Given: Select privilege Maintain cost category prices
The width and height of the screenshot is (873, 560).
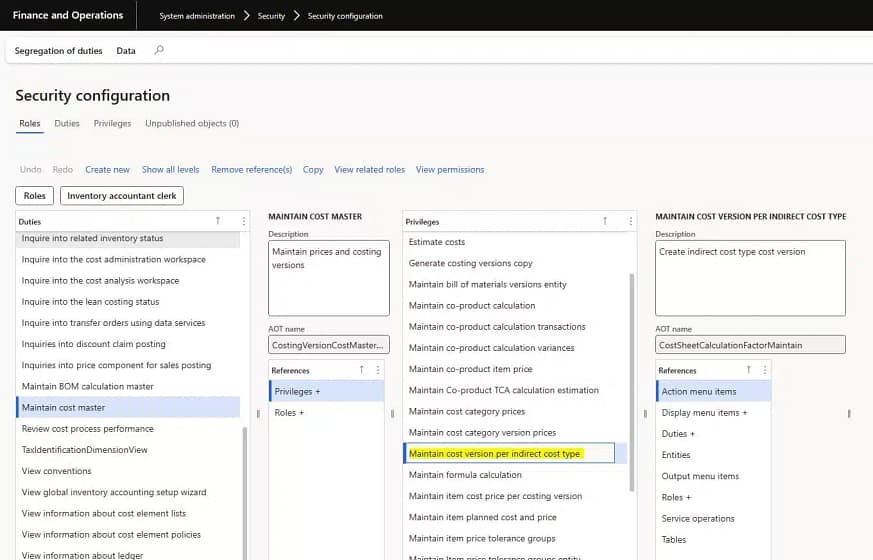Looking at the screenshot, I should pos(516,411).
